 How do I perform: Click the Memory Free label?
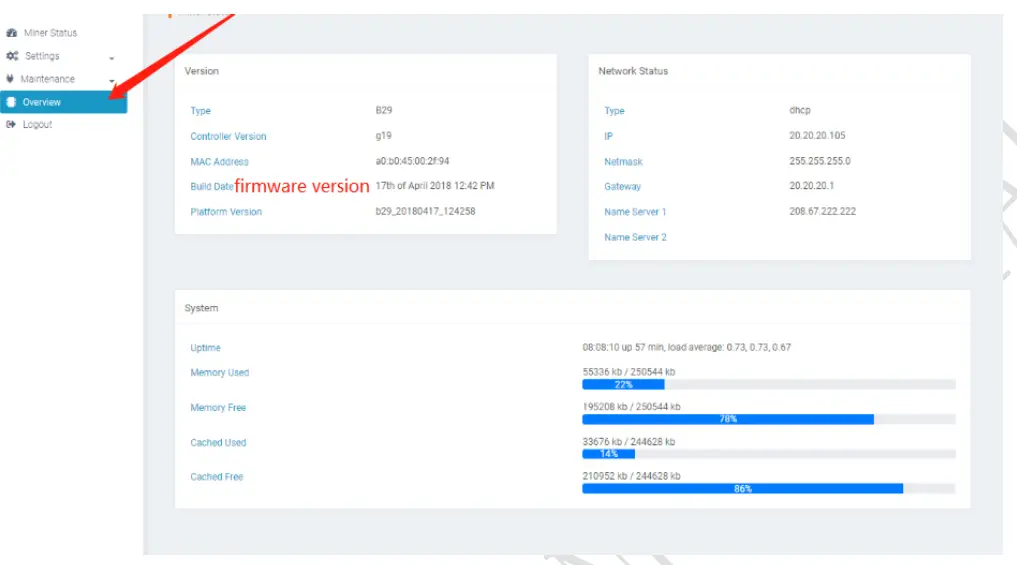[218, 407]
